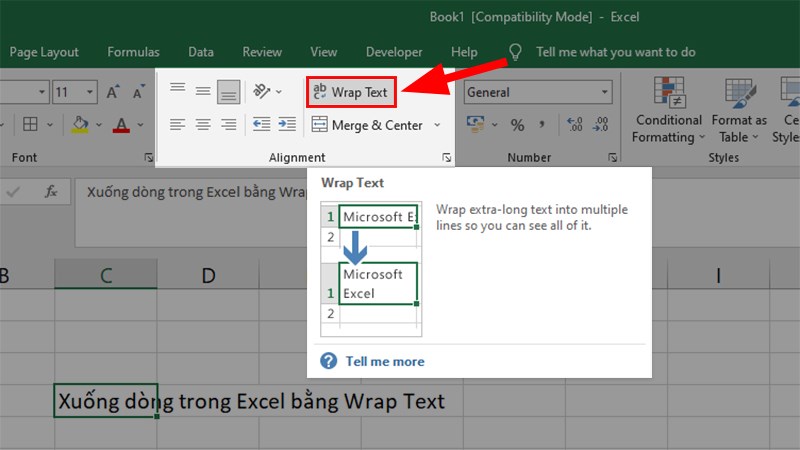Click the Increase Indent icon
Screen dimensions: 800x450
coord(287,125)
